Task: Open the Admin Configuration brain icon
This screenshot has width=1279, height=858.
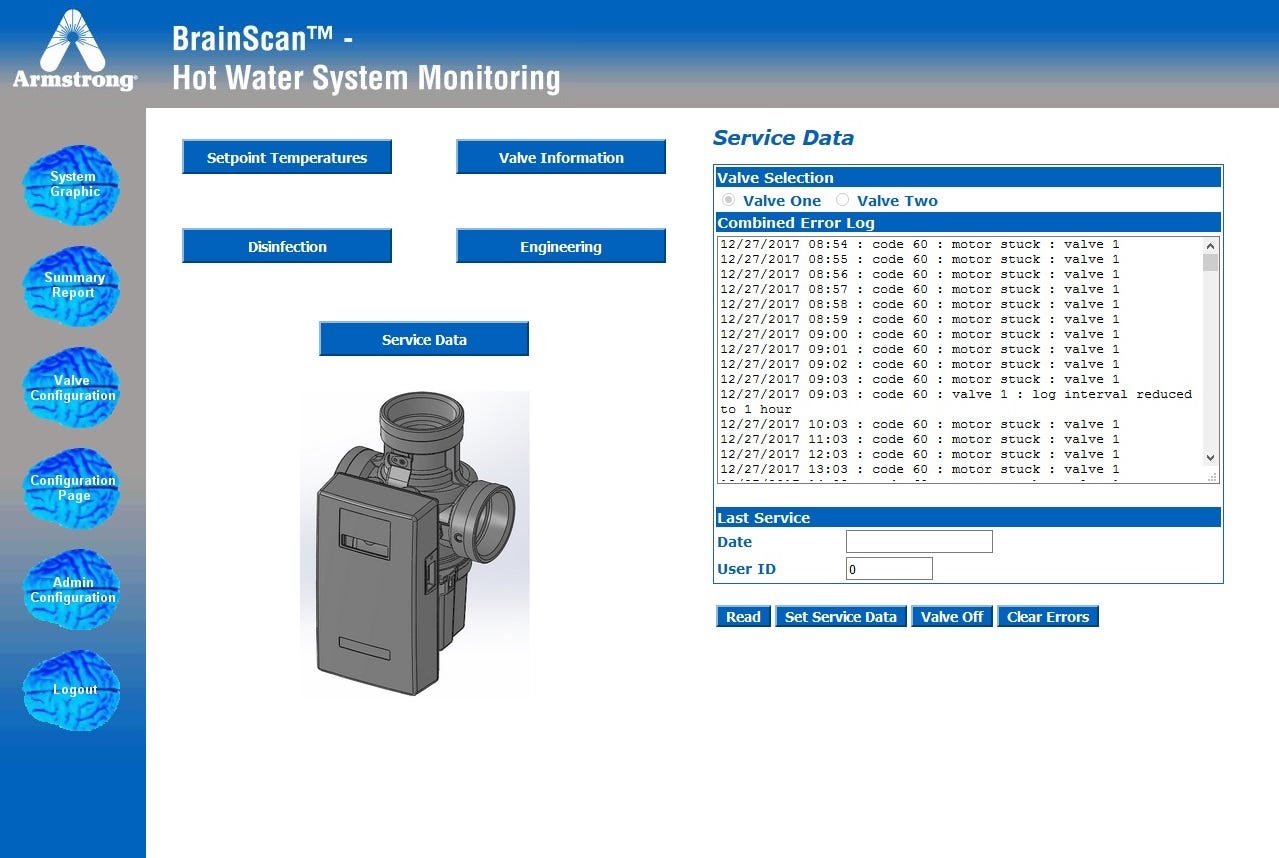Action: pos(73,590)
